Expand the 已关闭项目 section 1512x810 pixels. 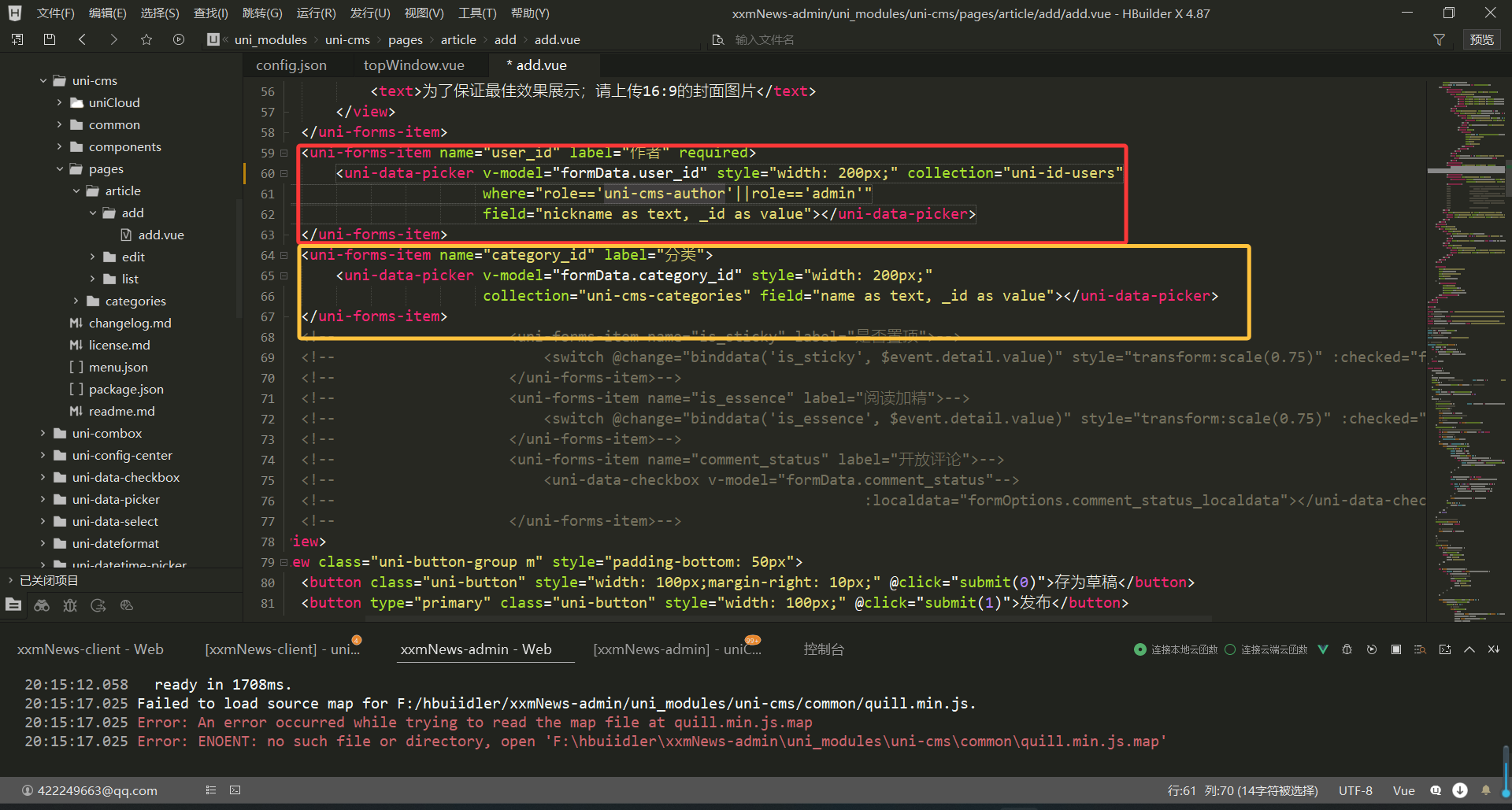pos(10,580)
